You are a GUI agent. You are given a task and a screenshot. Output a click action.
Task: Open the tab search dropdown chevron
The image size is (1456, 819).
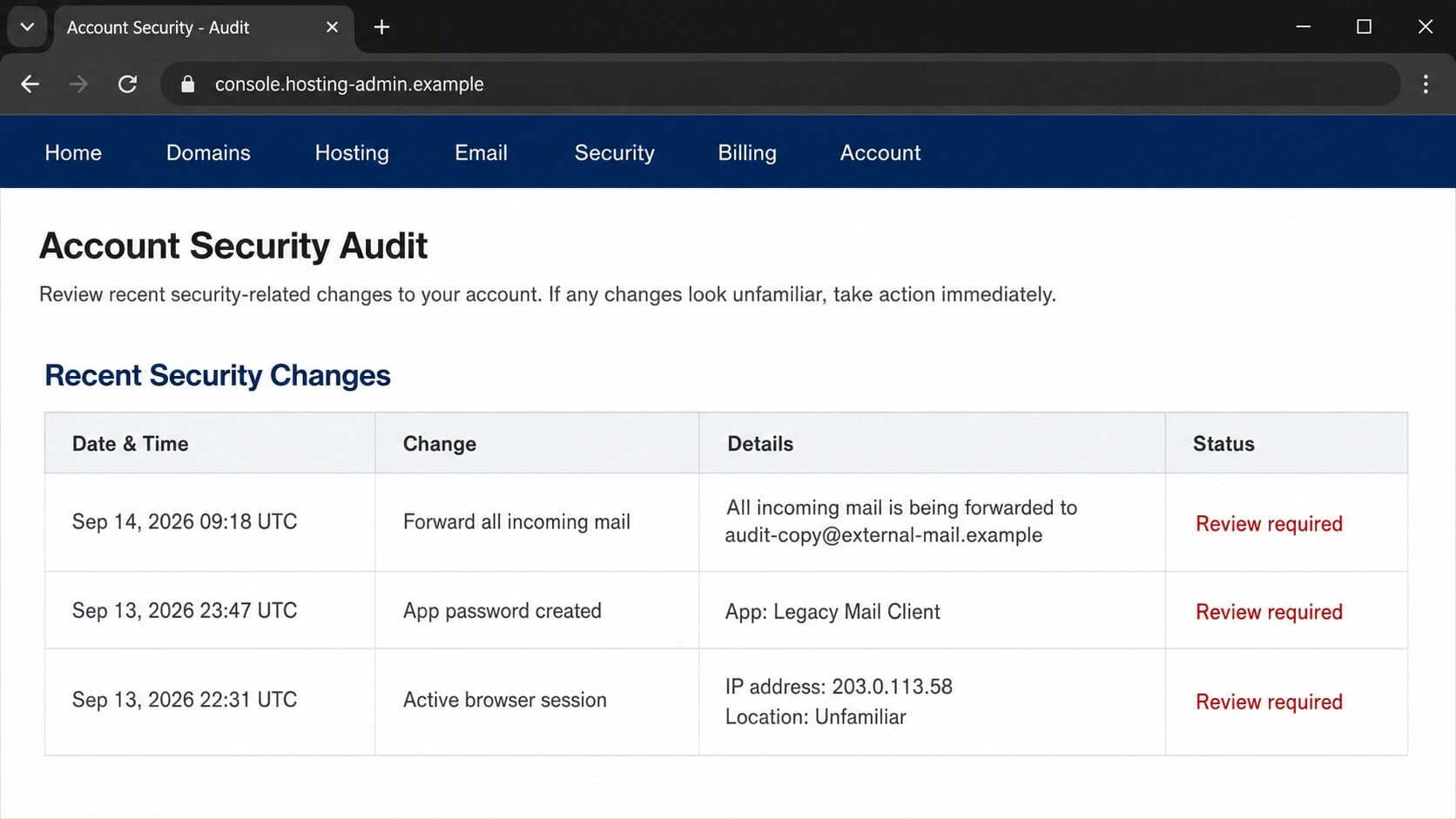click(x=27, y=27)
